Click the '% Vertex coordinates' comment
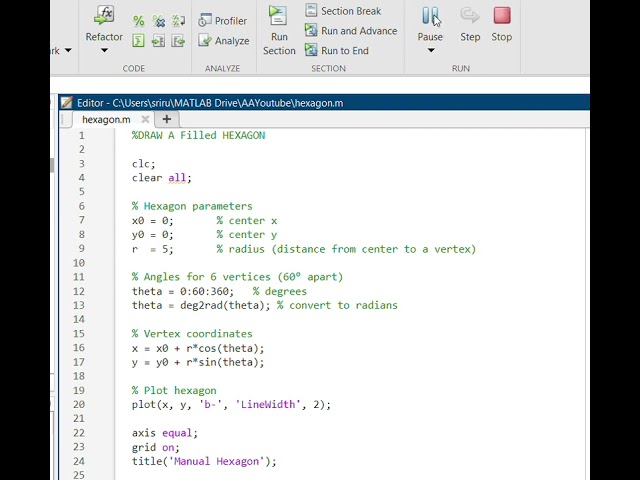 192,334
